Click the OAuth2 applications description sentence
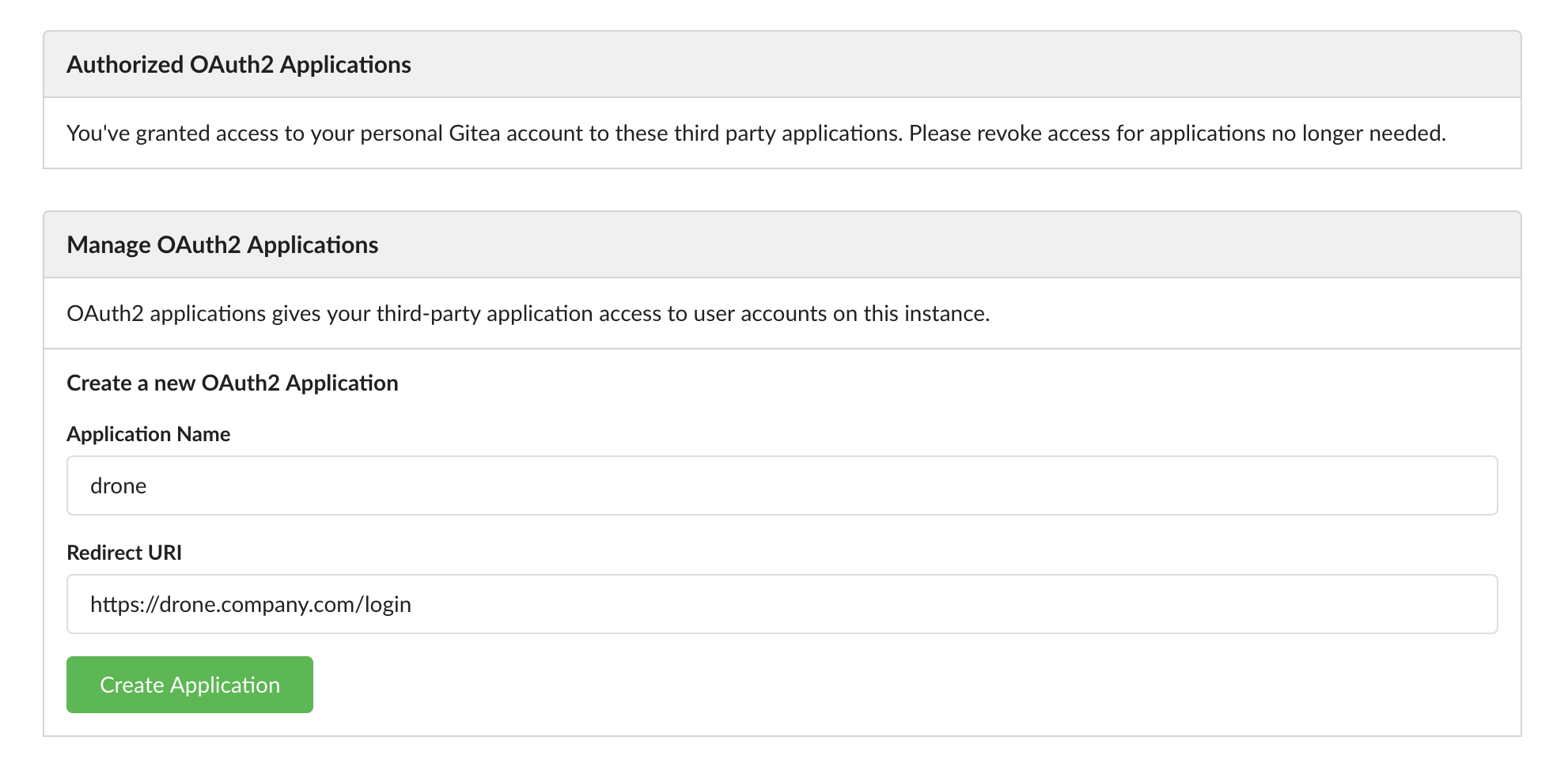1568x778 pixels. (528, 314)
